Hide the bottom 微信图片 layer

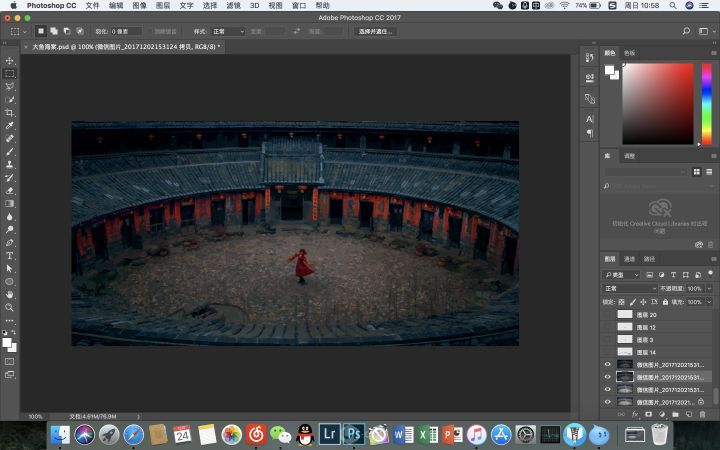[x=607, y=401]
